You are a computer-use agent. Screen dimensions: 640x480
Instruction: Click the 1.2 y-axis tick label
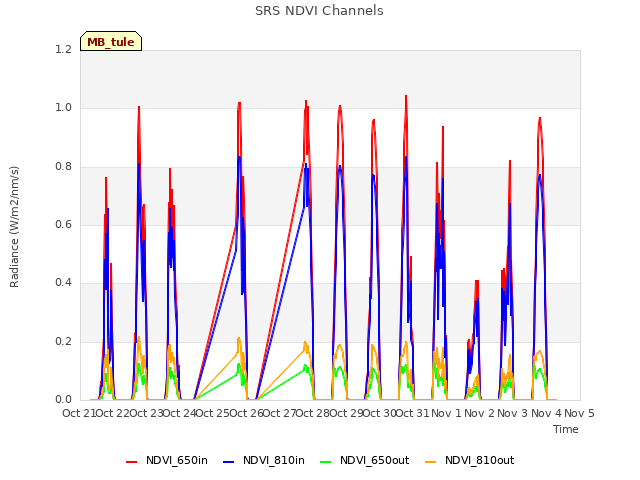tap(63, 49)
